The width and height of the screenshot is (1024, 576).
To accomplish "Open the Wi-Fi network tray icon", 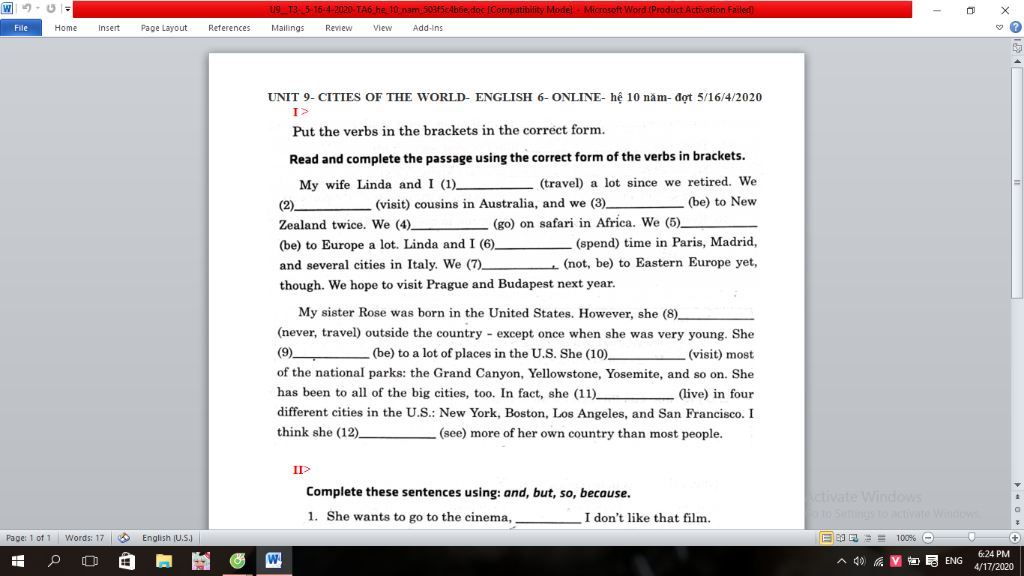I will pos(878,561).
